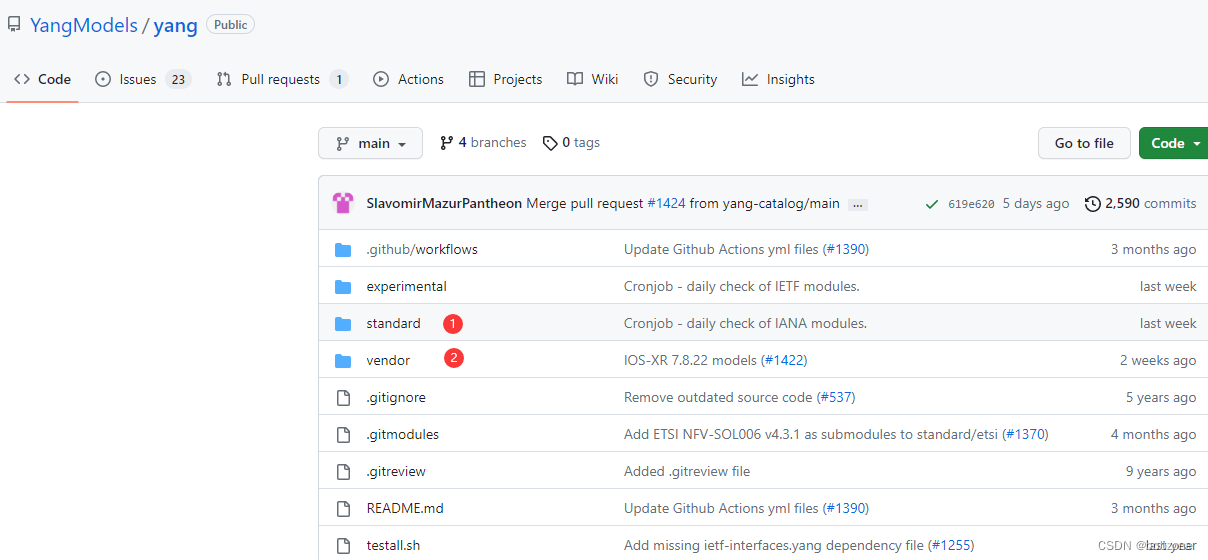The image size is (1208, 560).
Task: Open the Projects tab
Action: click(505, 79)
